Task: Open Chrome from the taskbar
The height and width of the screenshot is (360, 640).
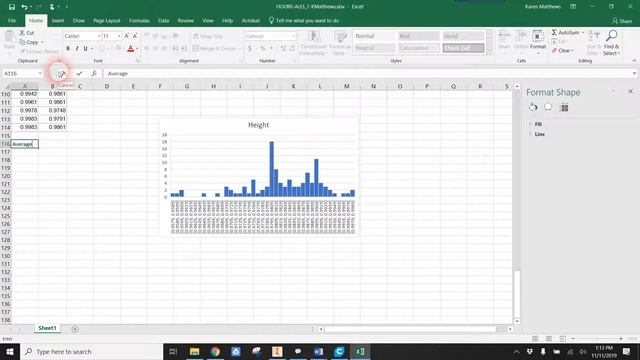Action: click(x=215, y=351)
